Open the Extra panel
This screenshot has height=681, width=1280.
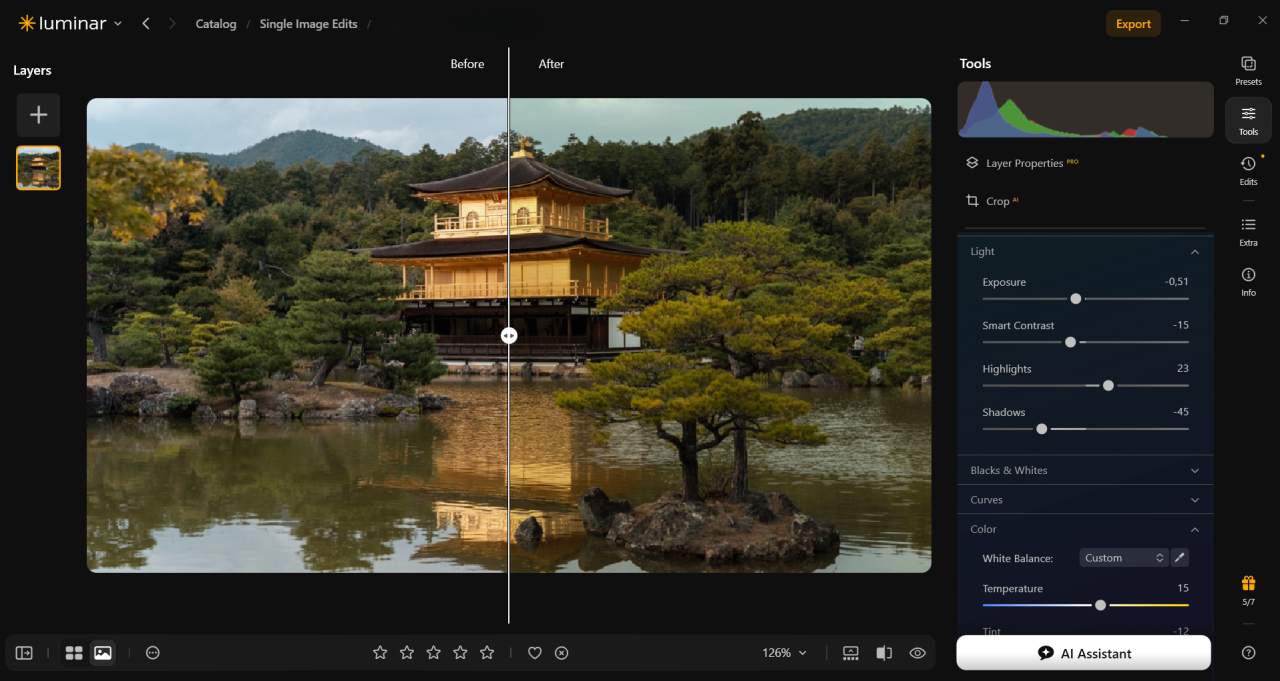(1248, 231)
